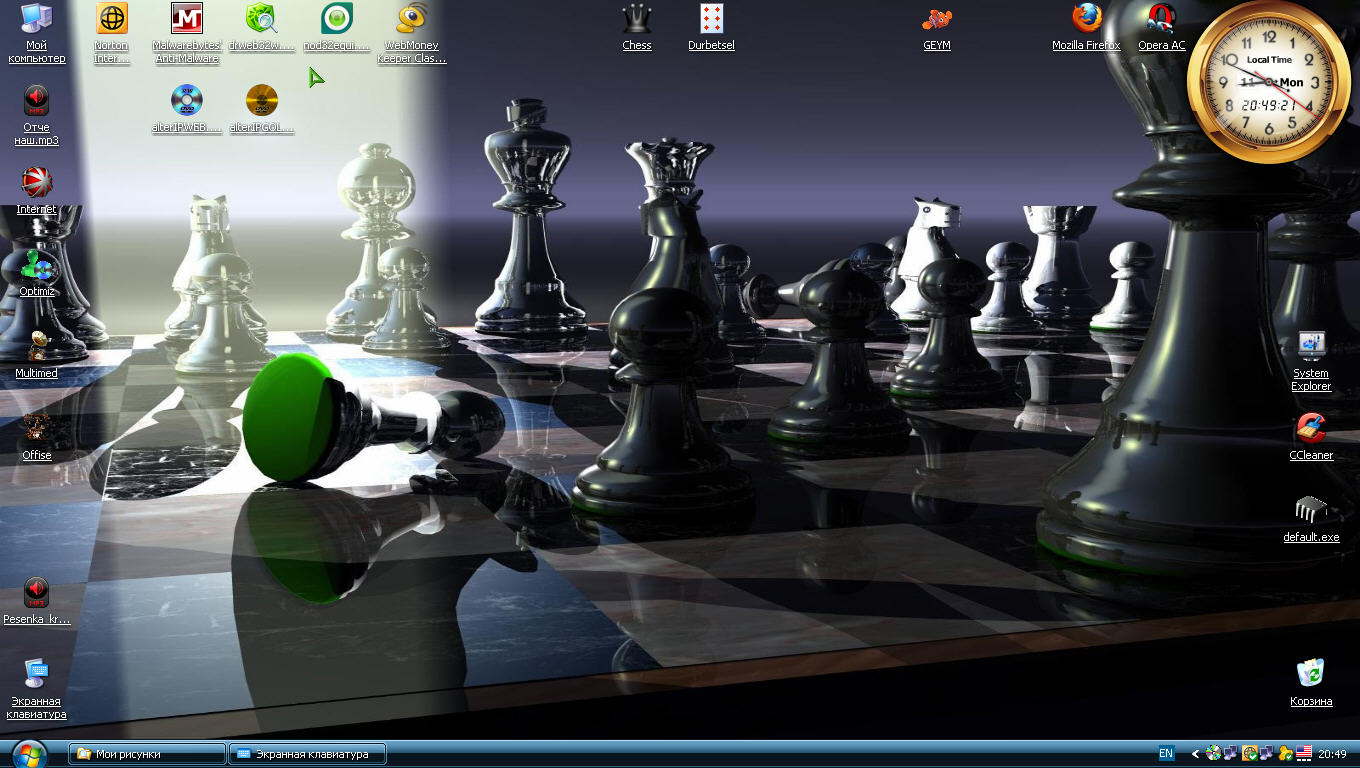
Task: Select the default.exe file icon
Action: (x=1311, y=520)
